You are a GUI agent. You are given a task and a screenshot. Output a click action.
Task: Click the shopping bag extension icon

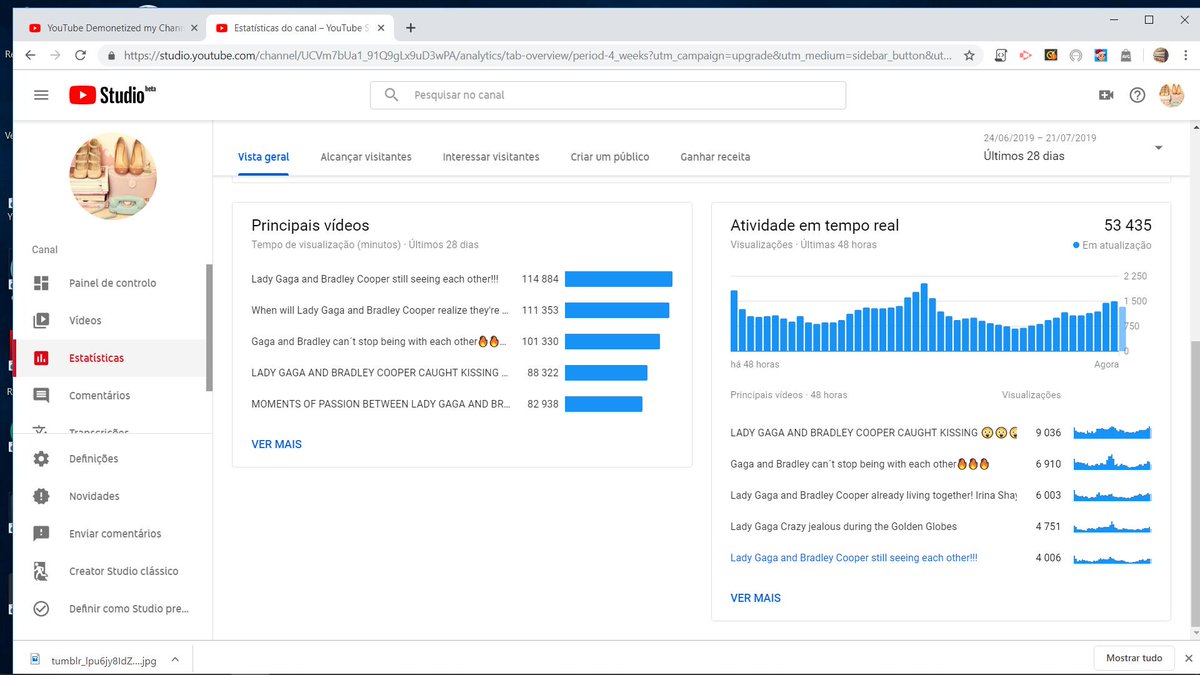point(1125,56)
